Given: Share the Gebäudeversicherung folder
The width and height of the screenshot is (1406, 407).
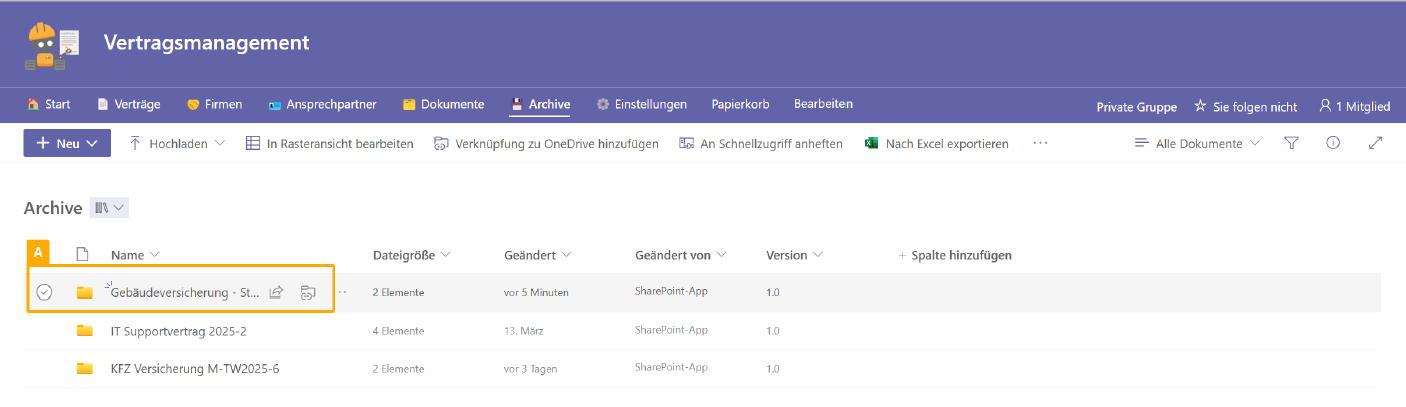Looking at the screenshot, I should click(x=277, y=292).
